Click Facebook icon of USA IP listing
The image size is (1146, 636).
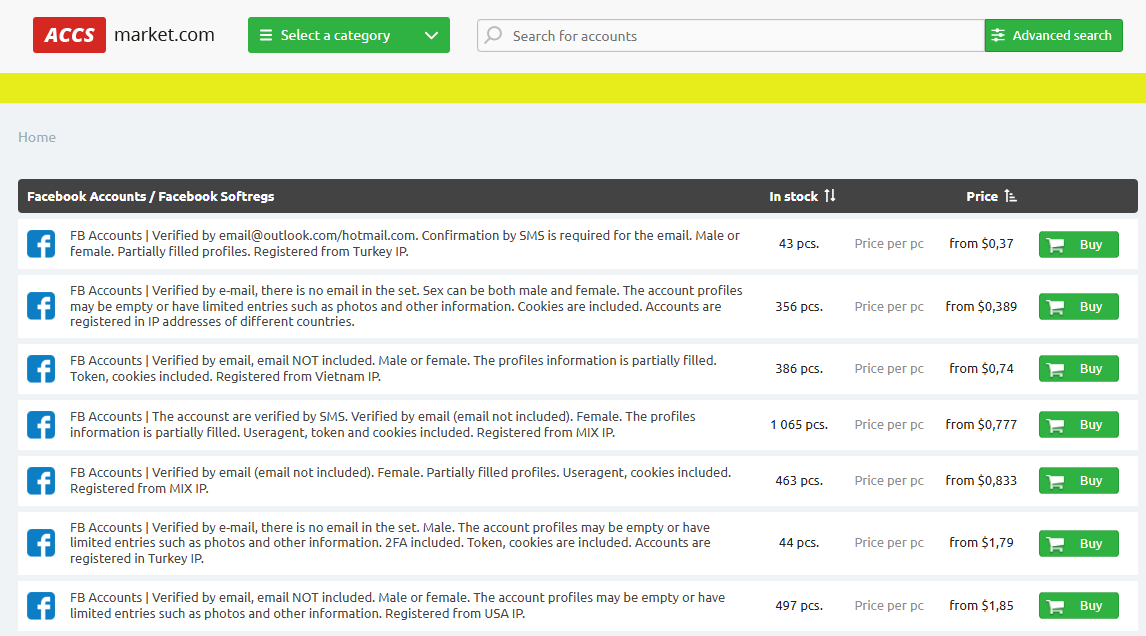coord(41,605)
